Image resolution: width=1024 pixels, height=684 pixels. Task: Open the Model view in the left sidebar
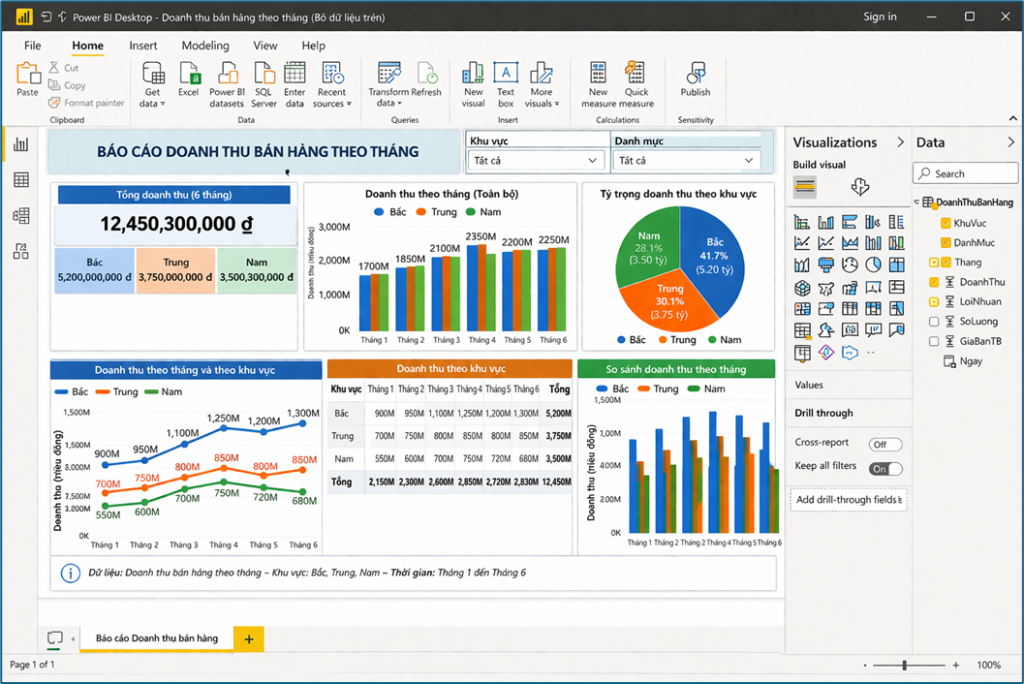(21, 216)
